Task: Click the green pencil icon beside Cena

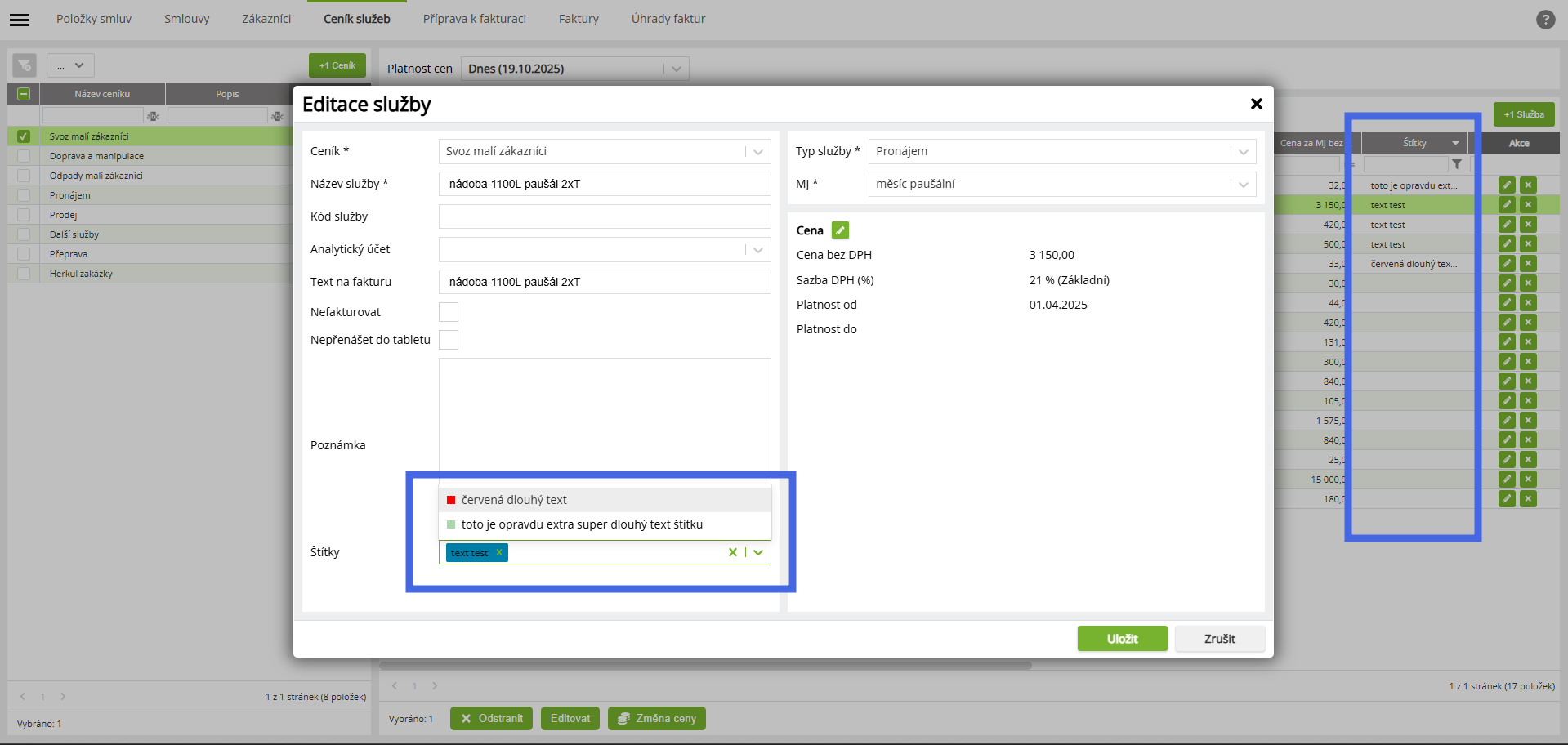Action: pyautogui.click(x=840, y=230)
